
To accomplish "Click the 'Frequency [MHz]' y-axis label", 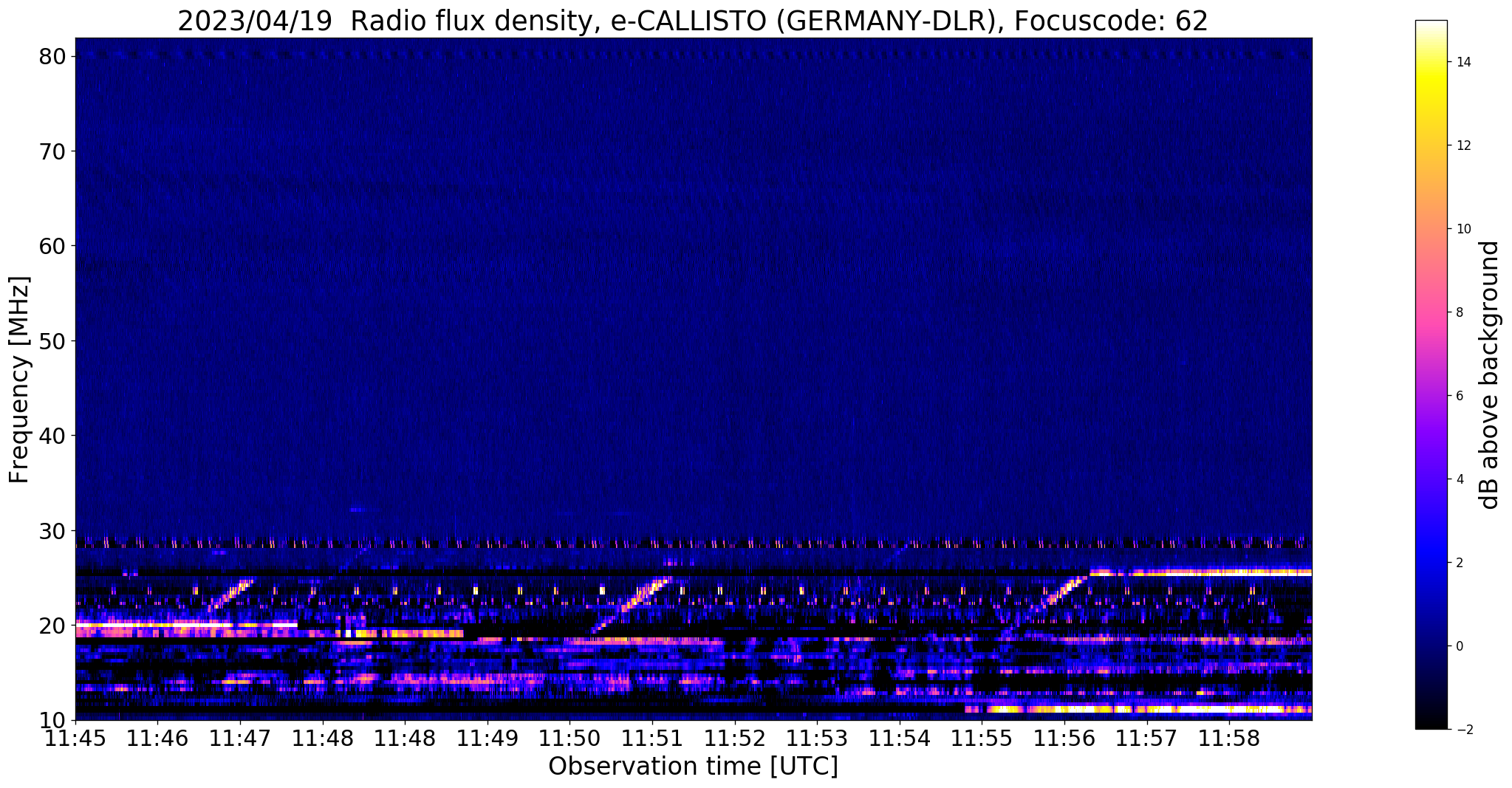I will (x=20, y=380).
